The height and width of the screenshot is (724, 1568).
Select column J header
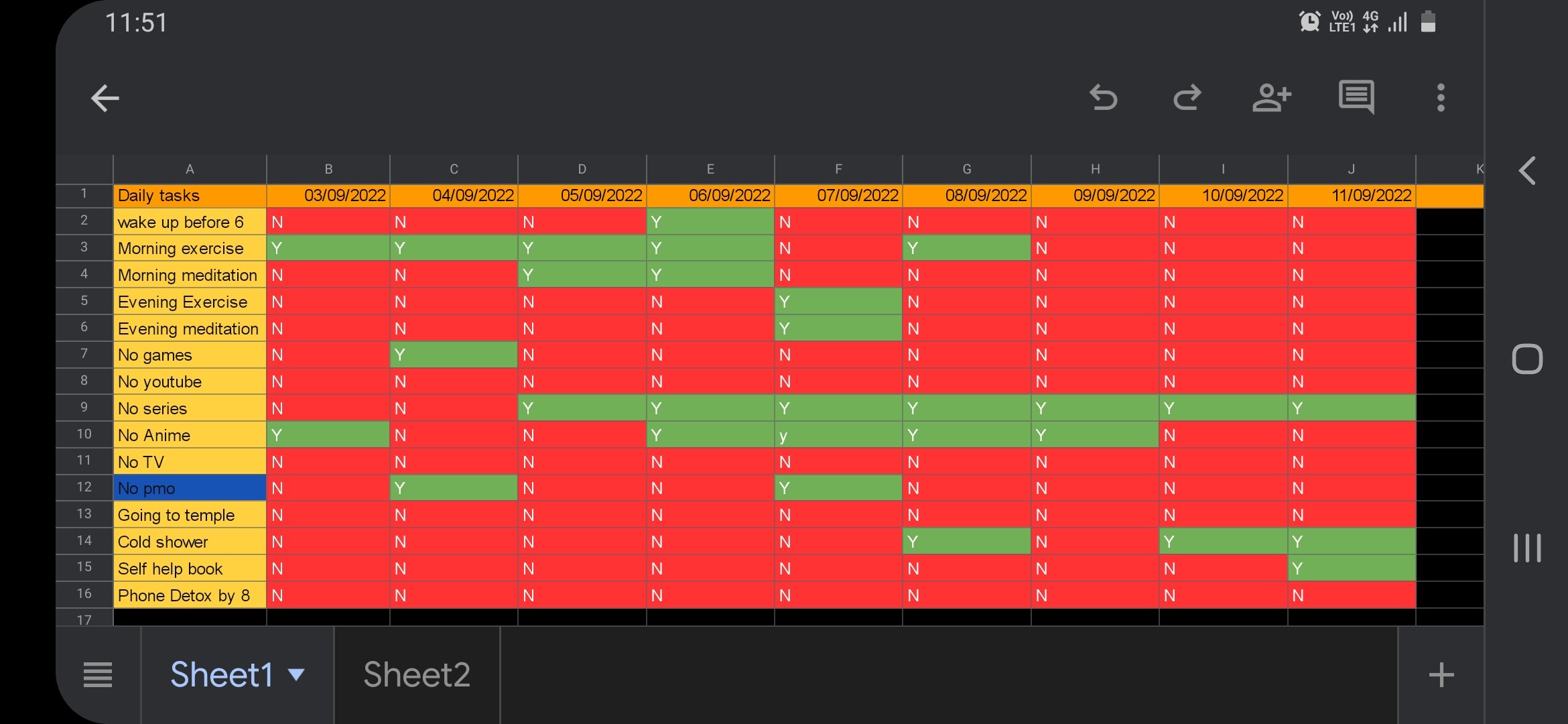(x=1352, y=169)
